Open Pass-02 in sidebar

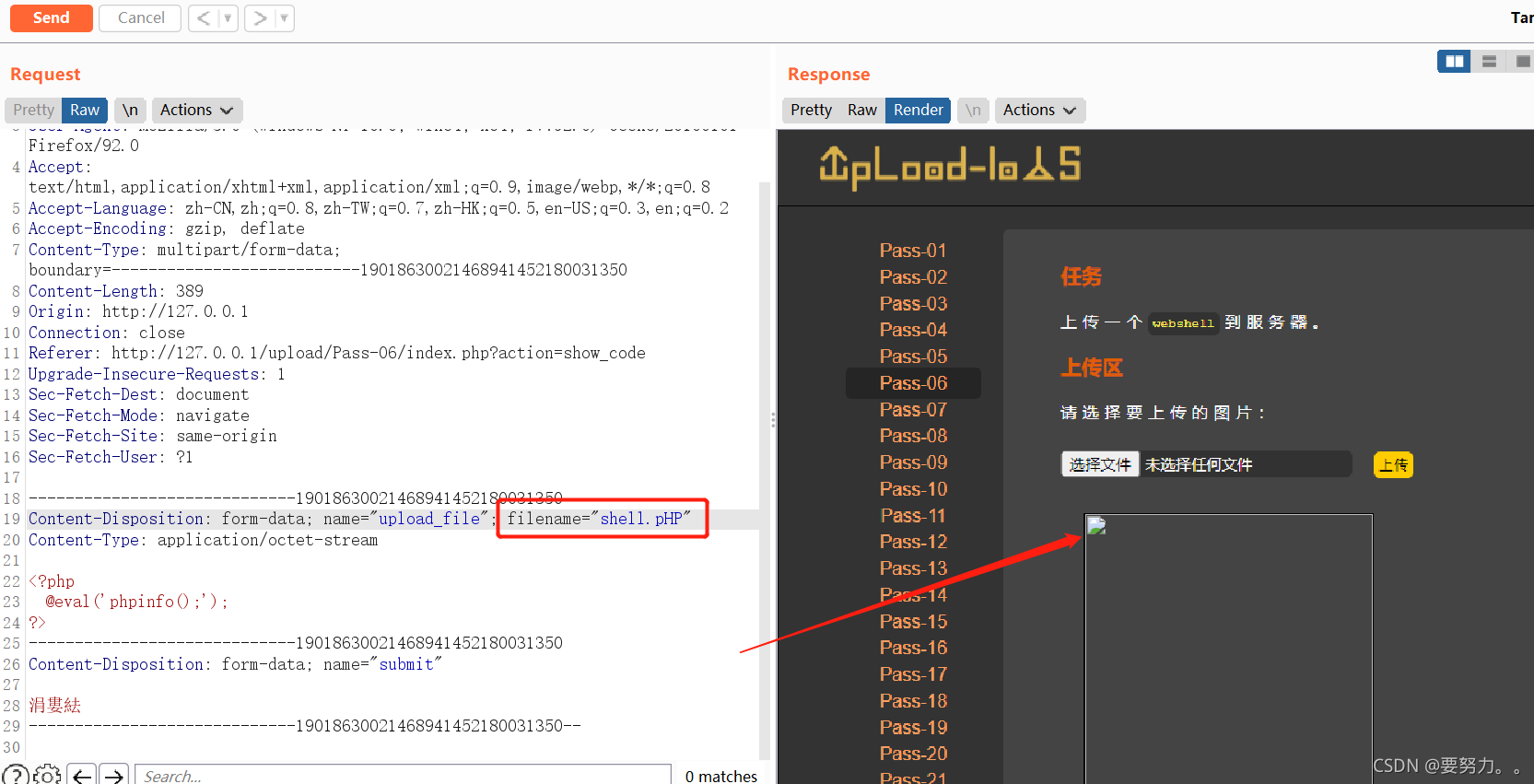(913, 277)
